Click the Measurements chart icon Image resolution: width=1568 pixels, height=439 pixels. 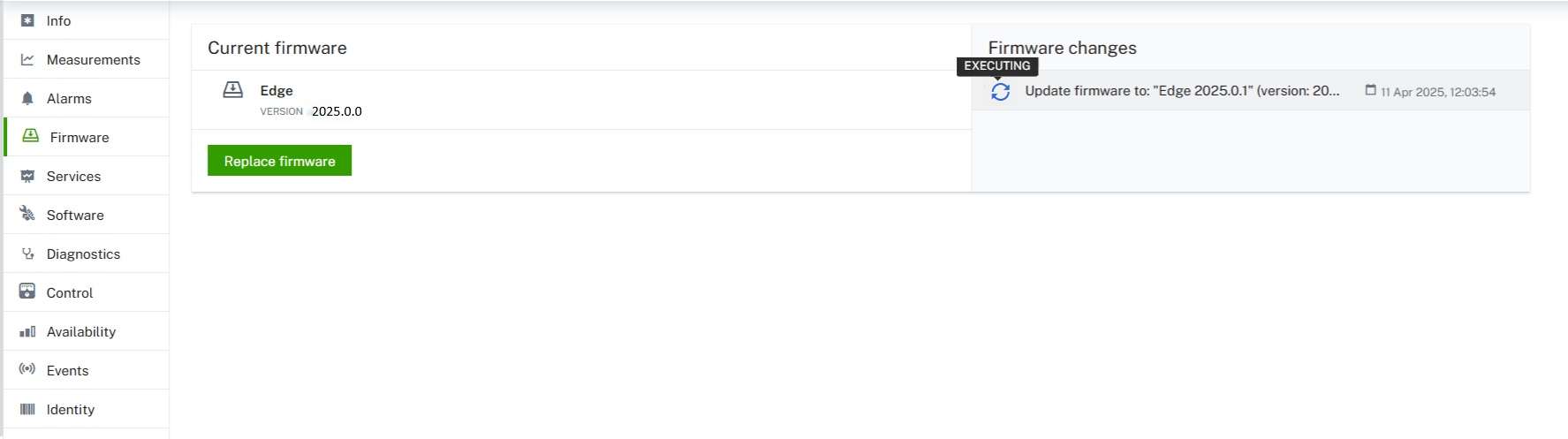pyautogui.click(x=27, y=59)
